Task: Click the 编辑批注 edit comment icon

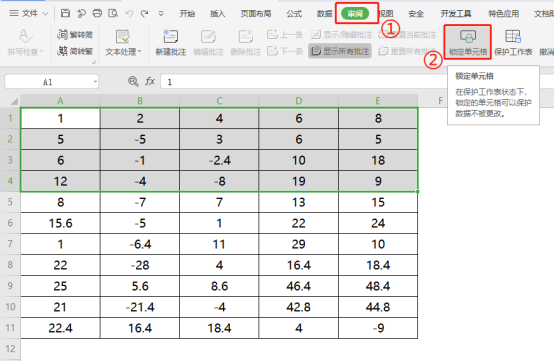Action: tap(208, 36)
